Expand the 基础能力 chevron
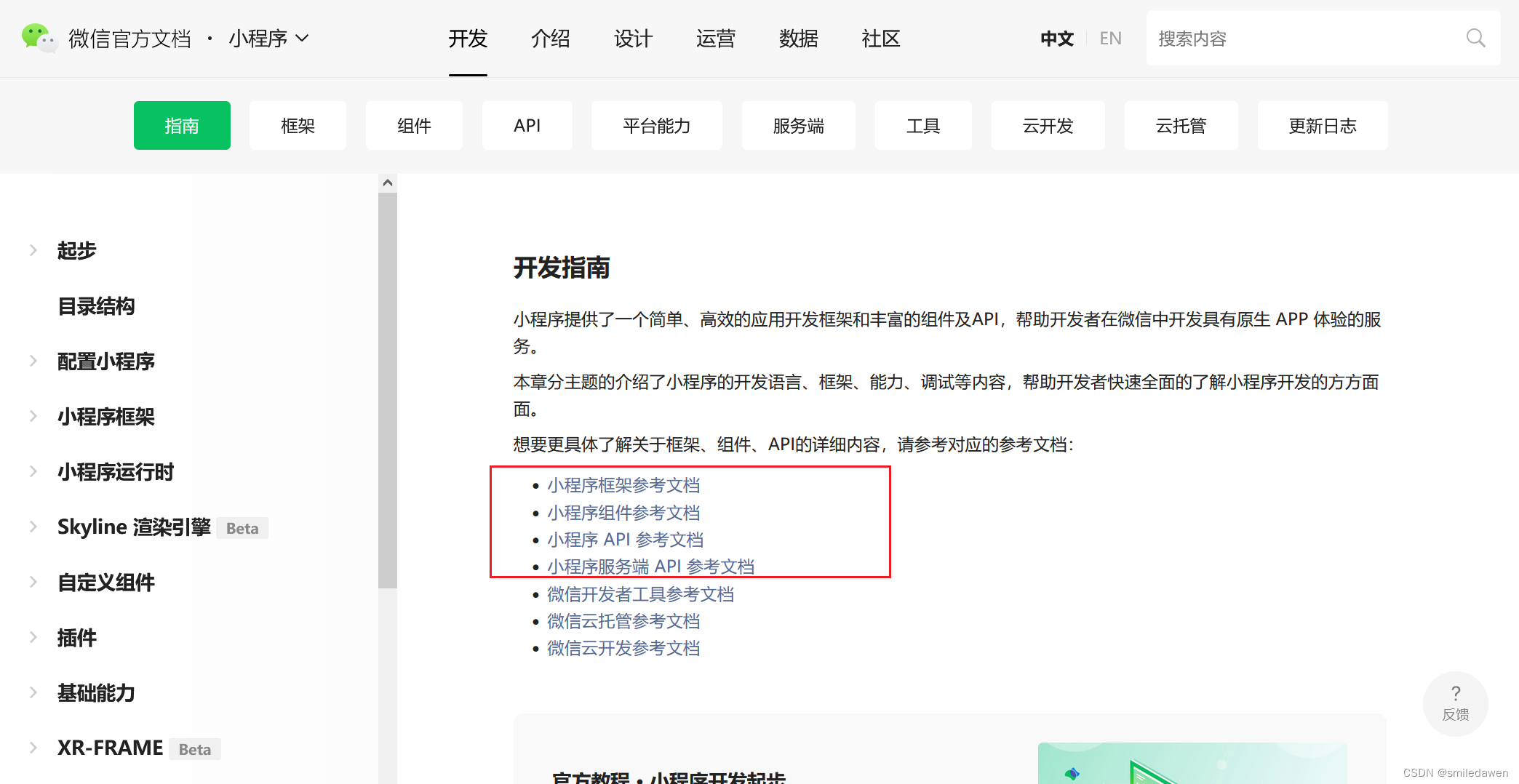 [33, 692]
